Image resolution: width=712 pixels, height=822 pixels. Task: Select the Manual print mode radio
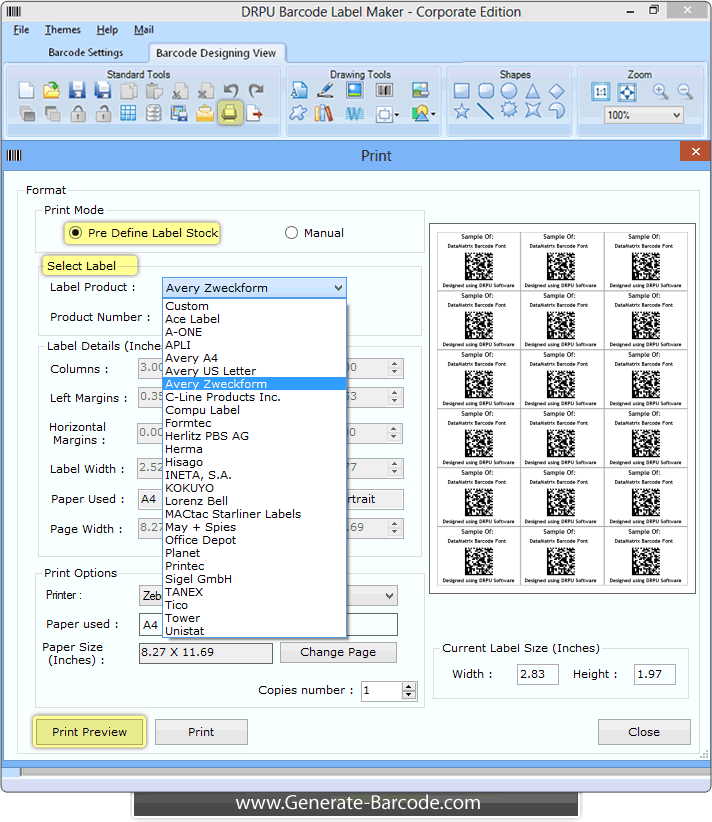(x=291, y=233)
